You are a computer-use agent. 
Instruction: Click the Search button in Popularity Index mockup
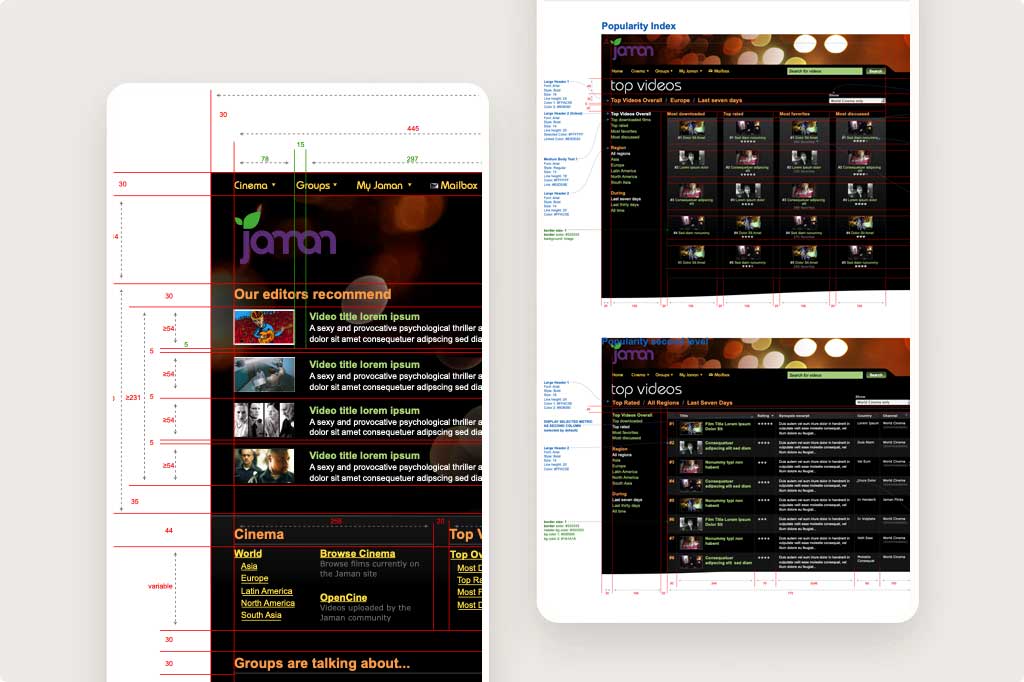876,71
